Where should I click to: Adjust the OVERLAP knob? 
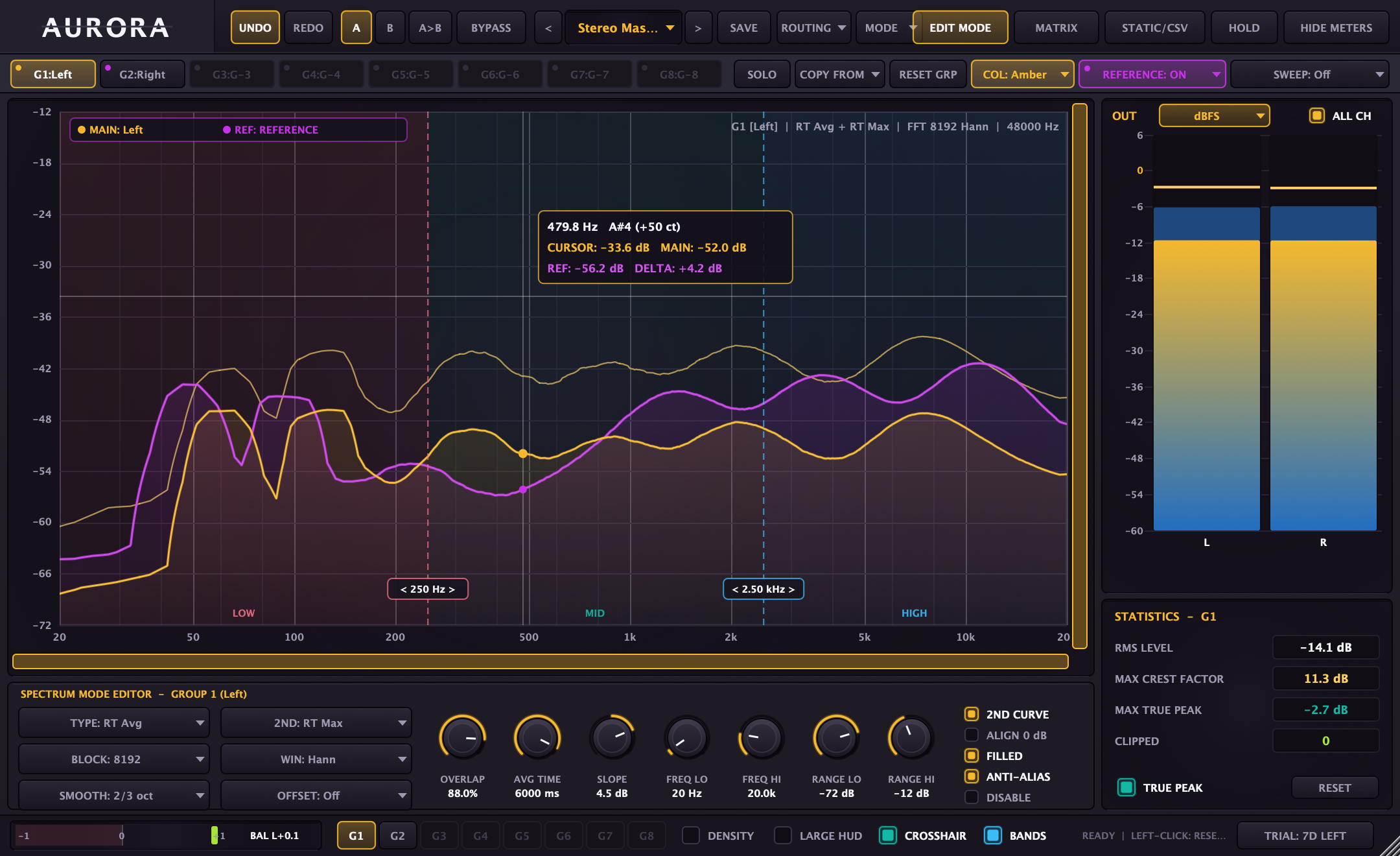pos(463,737)
